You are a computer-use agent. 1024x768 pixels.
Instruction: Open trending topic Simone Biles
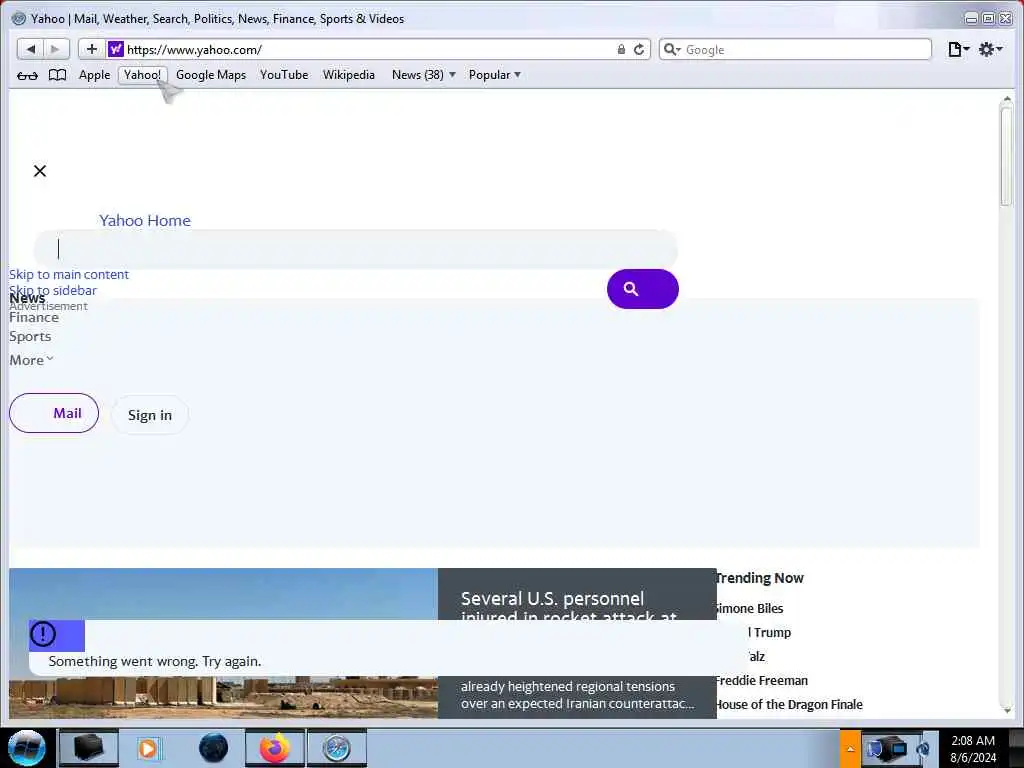(749, 609)
